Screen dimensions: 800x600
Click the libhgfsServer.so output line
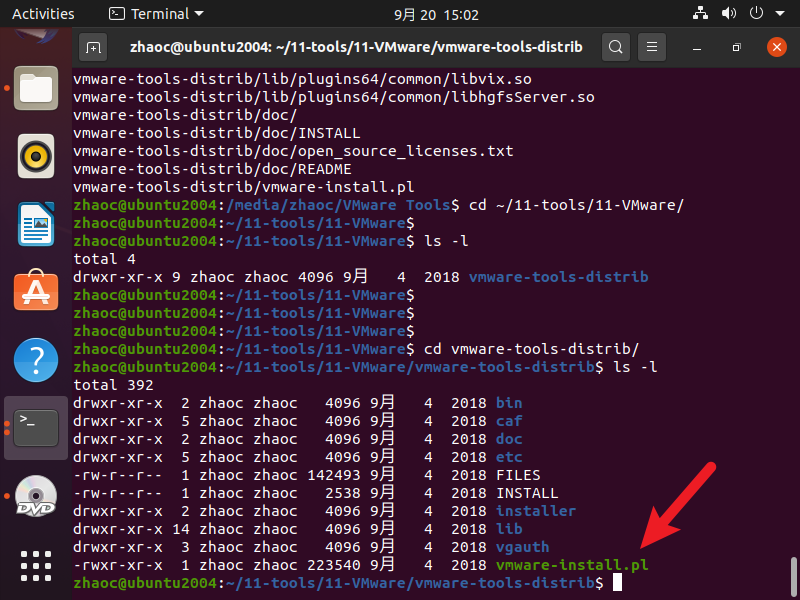tap(334, 97)
